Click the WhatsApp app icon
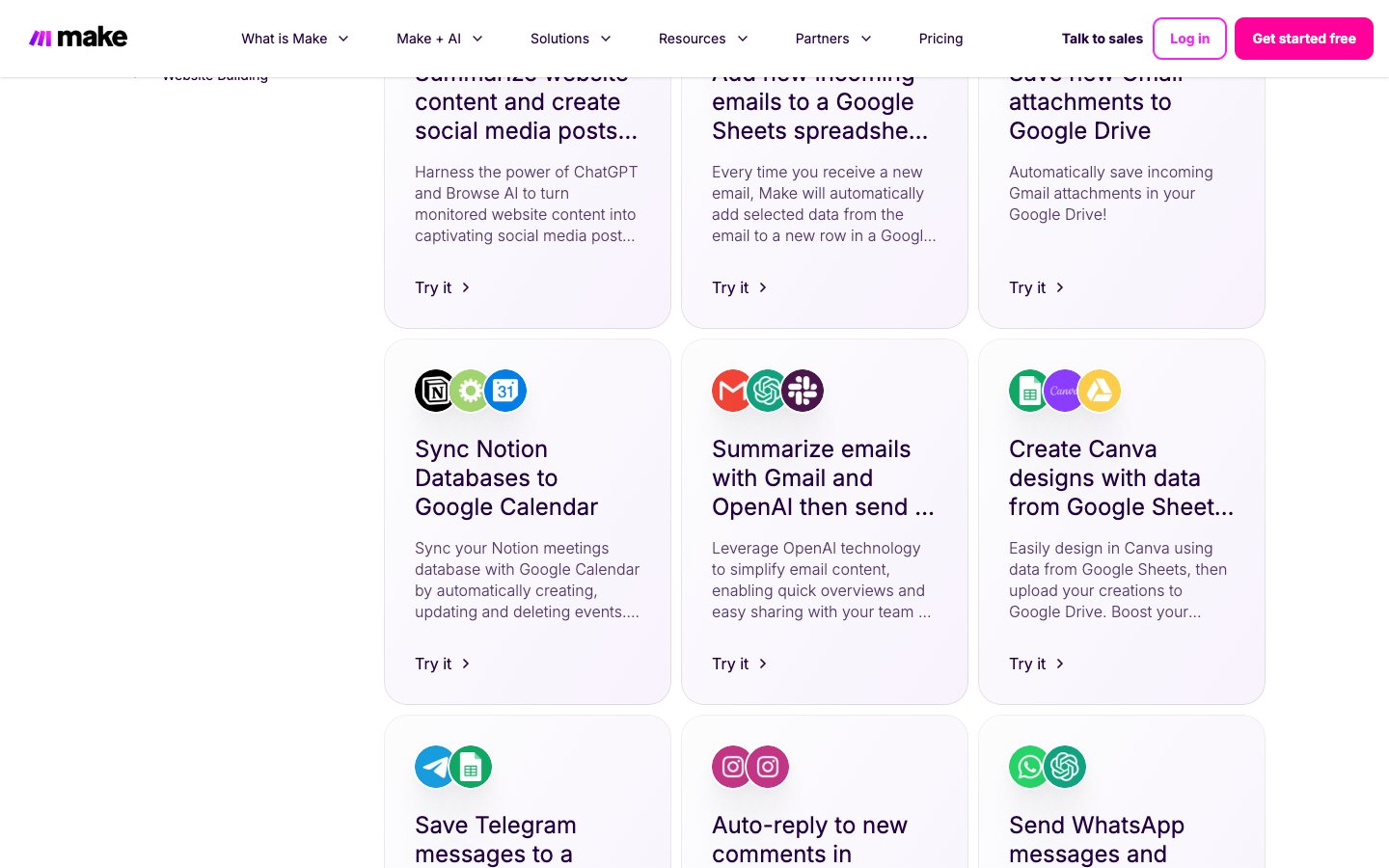 [1028, 767]
